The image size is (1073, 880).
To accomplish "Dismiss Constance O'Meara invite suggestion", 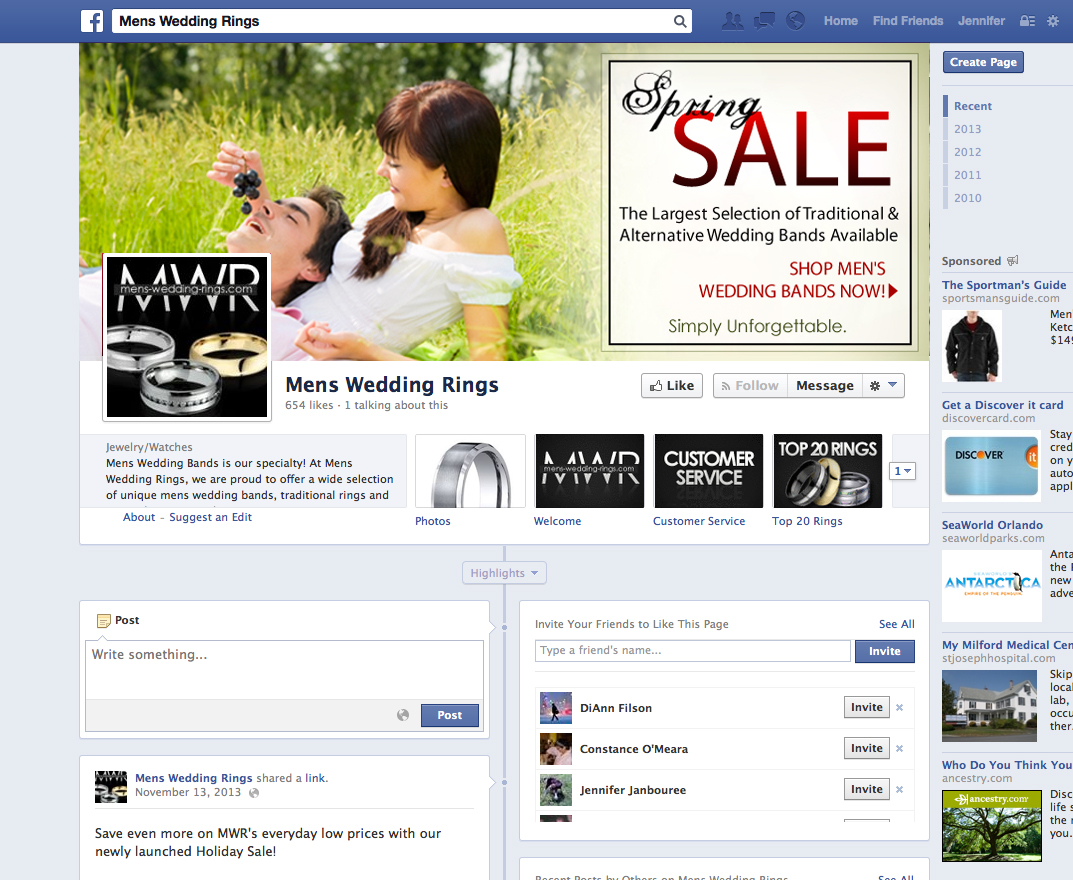I will coord(900,749).
